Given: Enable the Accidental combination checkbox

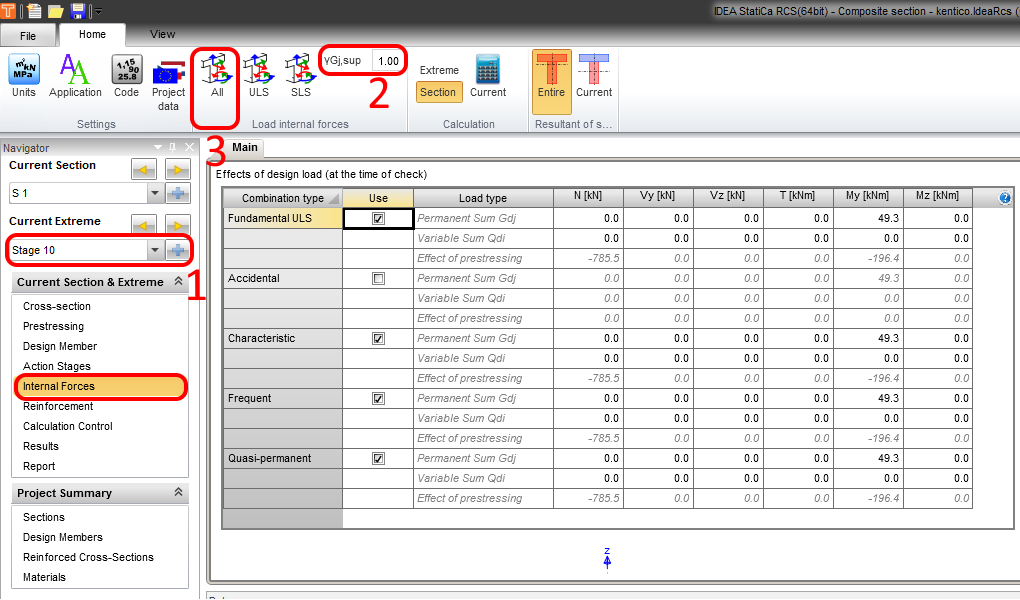Looking at the screenshot, I should (378, 278).
